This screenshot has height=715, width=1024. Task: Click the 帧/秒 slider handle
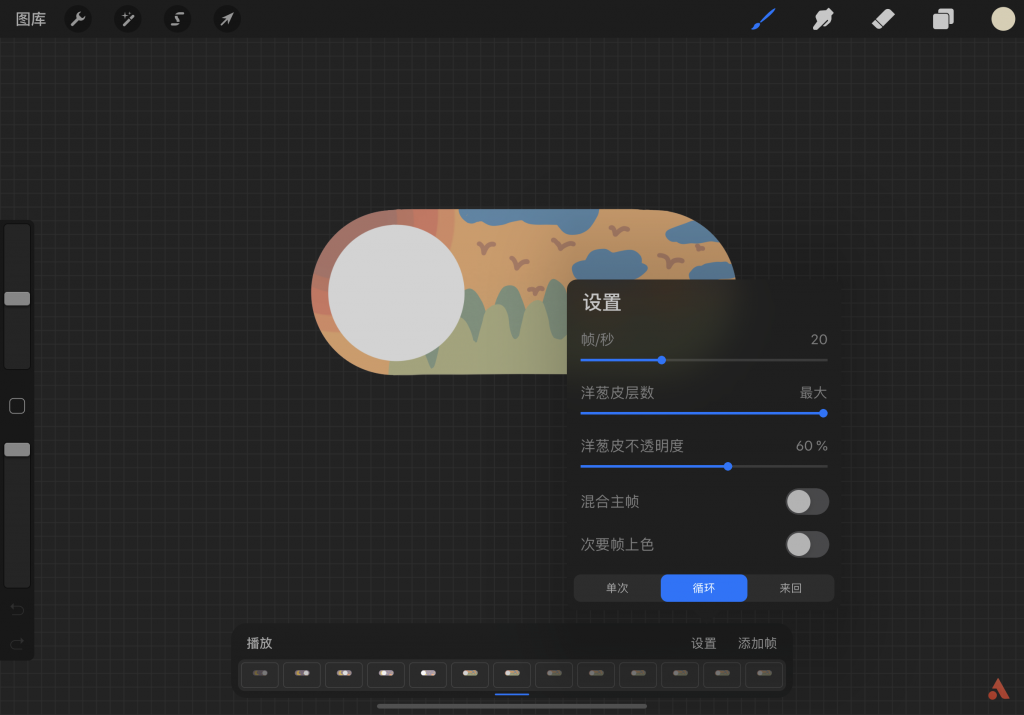(x=662, y=360)
